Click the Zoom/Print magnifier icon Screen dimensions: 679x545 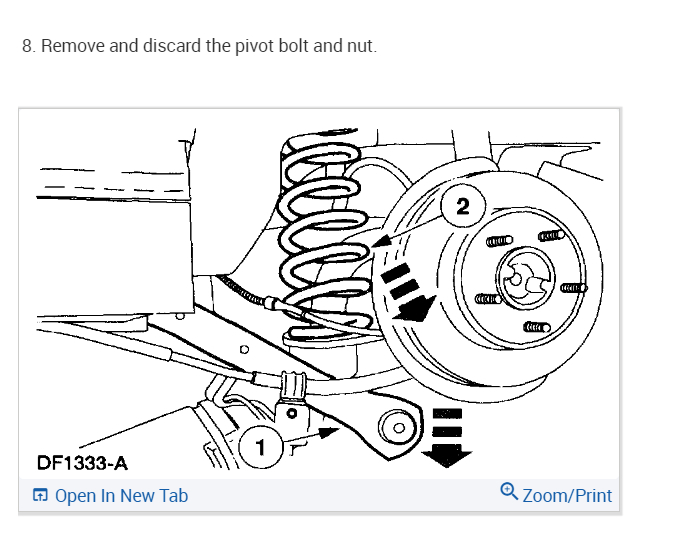(509, 492)
